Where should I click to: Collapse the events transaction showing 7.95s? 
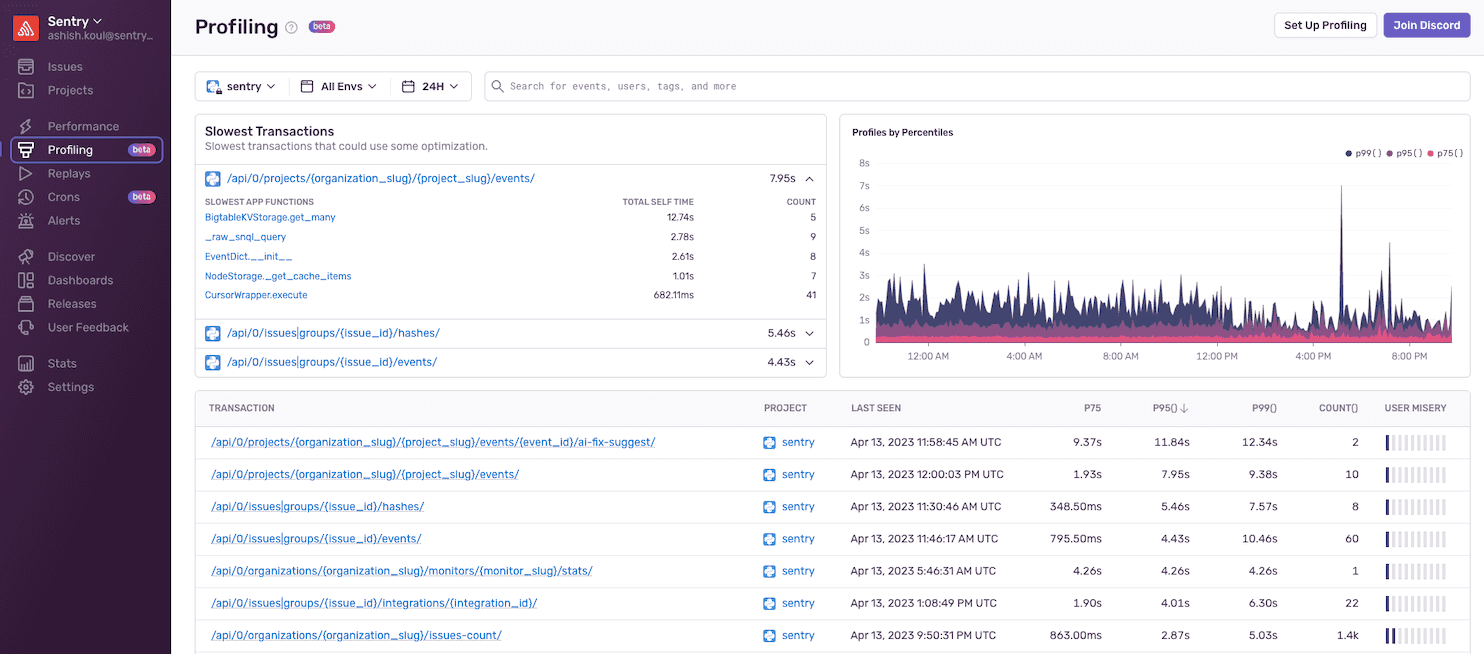point(811,177)
